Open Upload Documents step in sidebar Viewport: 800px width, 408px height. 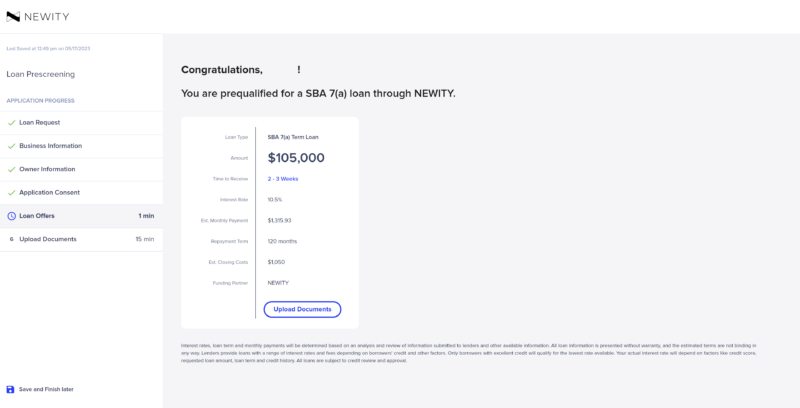pos(81,239)
